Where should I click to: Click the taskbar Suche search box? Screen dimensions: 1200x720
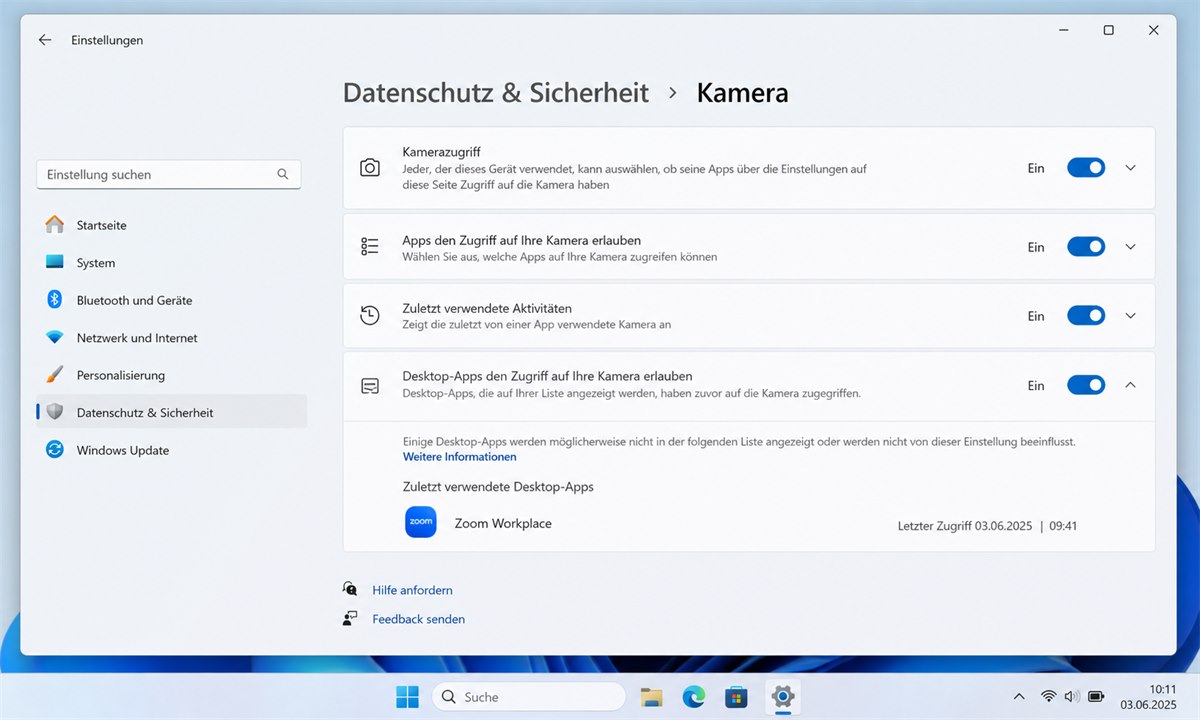(x=529, y=697)
